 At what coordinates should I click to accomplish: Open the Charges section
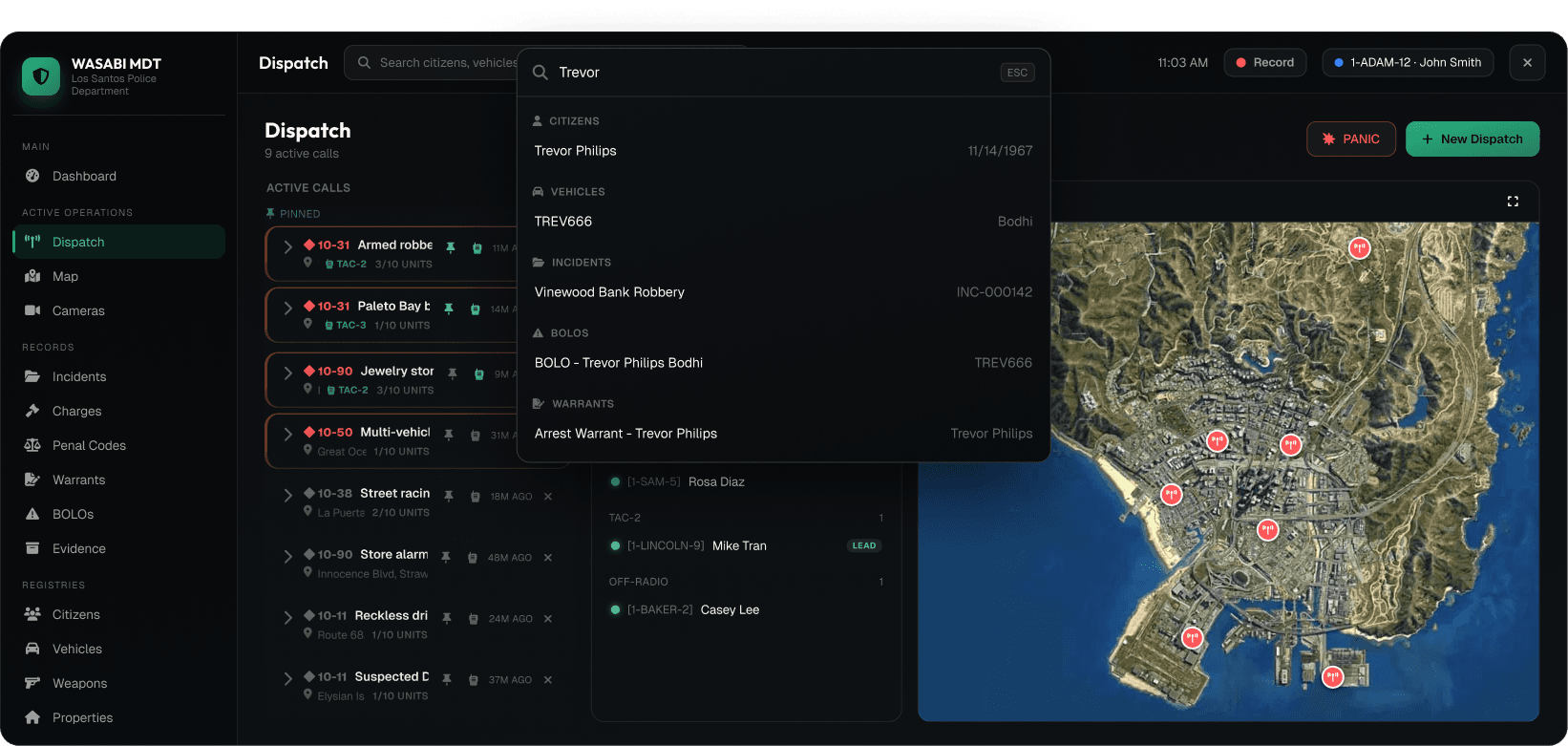click(x=118, y=411)
